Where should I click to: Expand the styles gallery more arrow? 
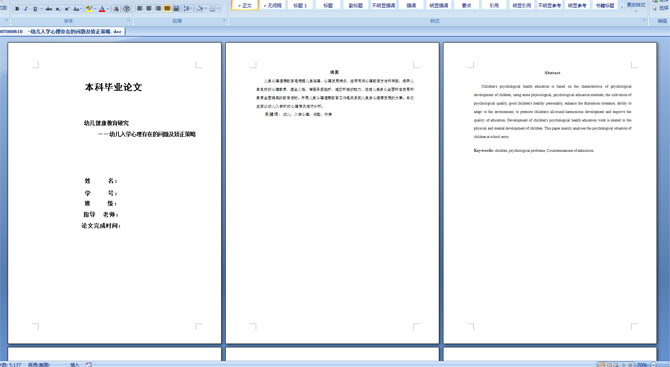pyautogui.click(x=621, y=8)
